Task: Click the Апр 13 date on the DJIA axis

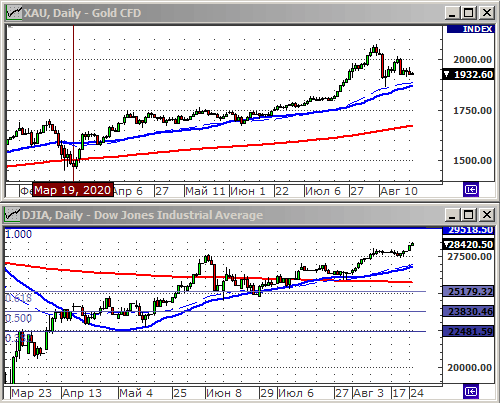Action: point(82,393)
